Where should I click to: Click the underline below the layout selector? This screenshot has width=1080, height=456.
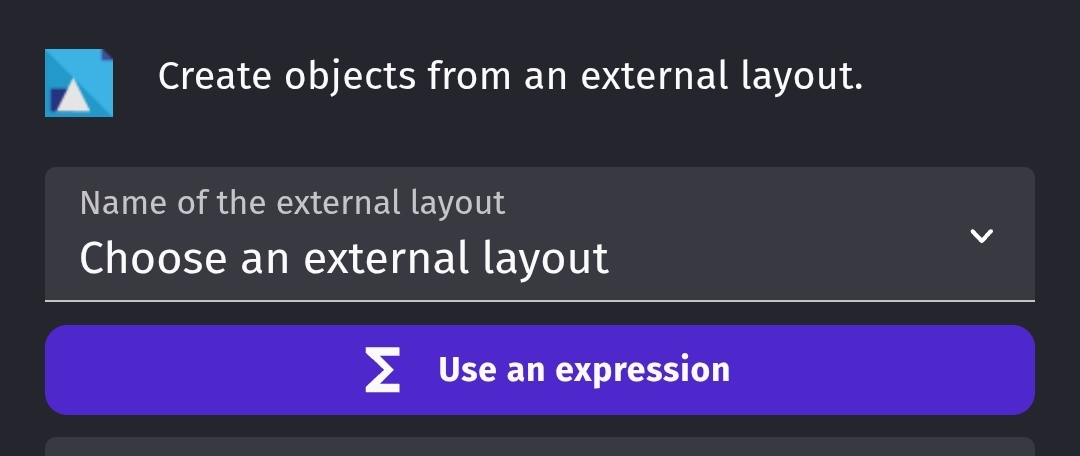pos(539,301)
